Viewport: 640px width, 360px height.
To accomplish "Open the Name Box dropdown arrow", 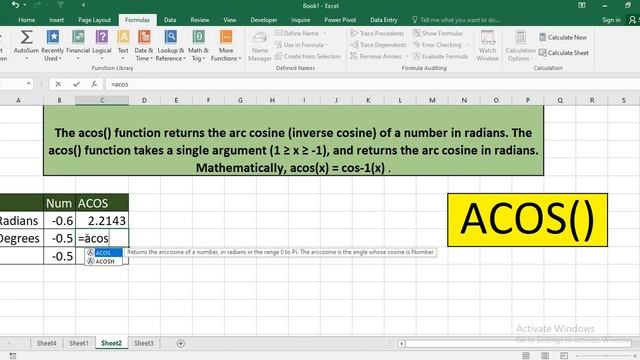I will [29, 84].
